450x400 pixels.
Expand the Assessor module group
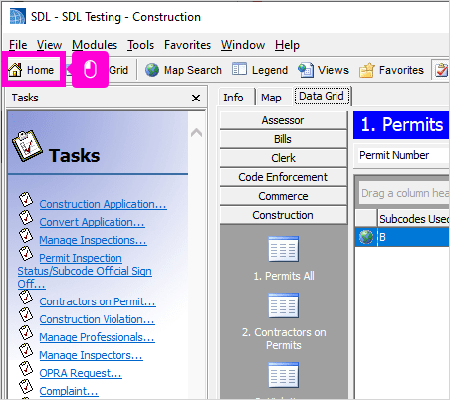click(283, 120)
